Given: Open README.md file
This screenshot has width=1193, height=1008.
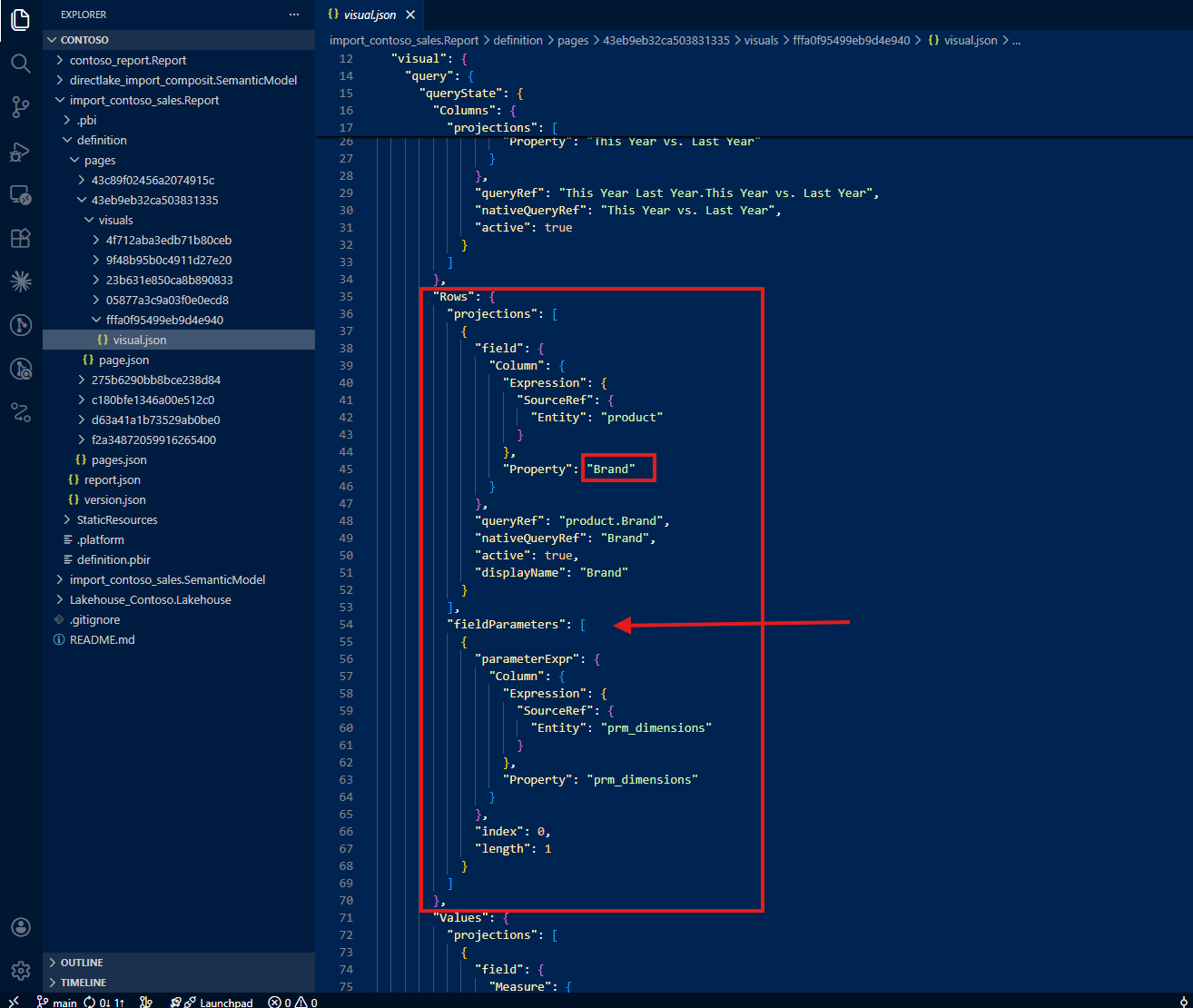Looking at the screenshot, I should [179, 639].
